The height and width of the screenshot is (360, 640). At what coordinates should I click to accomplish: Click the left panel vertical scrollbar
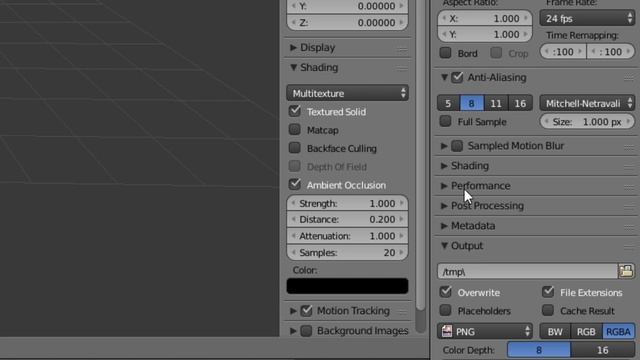click(420, 155)
